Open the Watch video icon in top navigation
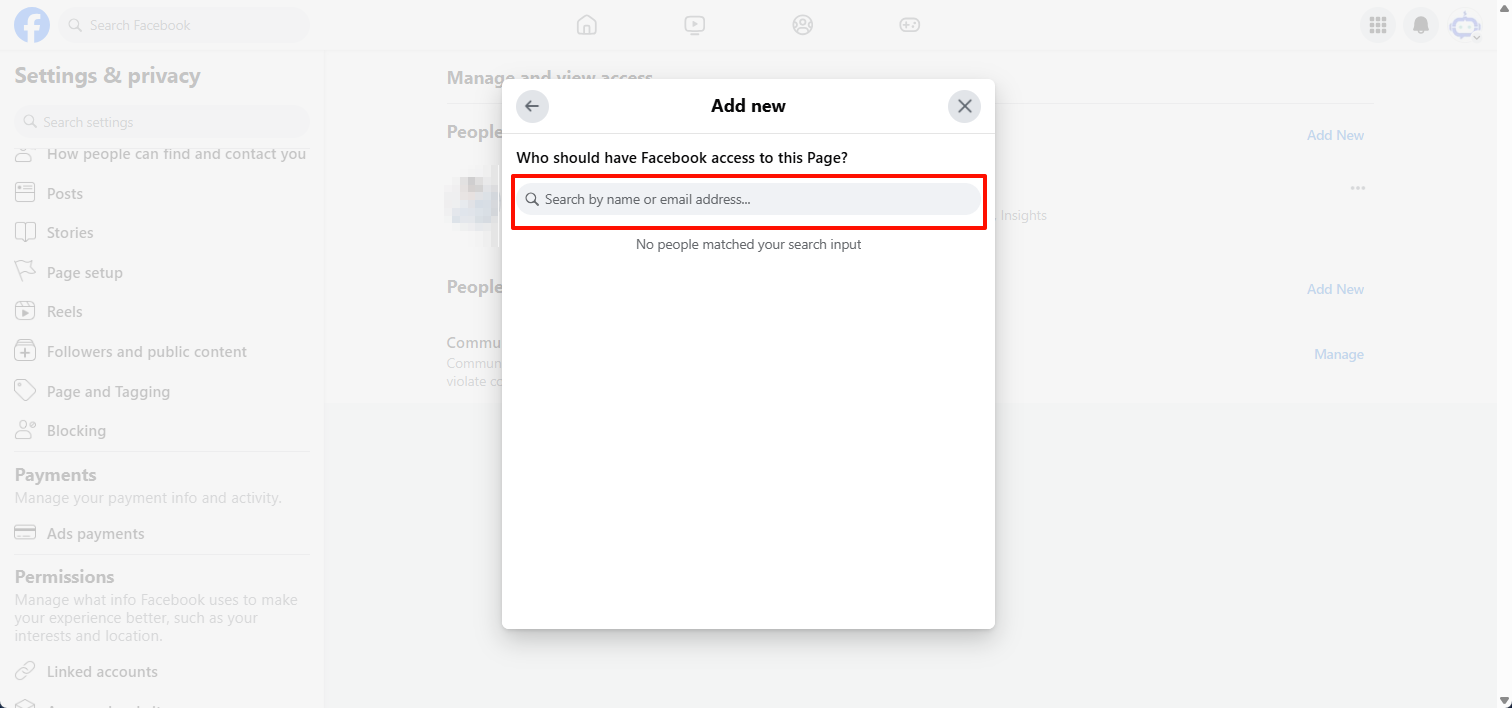This screenshot has height=708, width=1512. point(695,25)
